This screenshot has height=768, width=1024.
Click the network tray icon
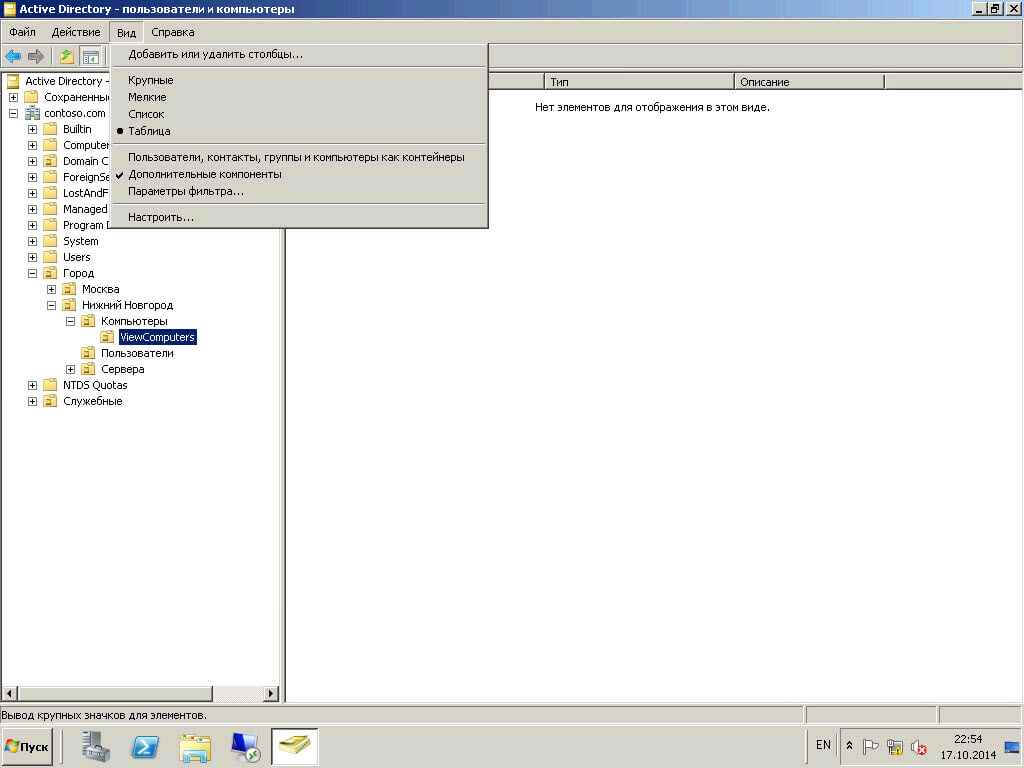coord(895,746)
